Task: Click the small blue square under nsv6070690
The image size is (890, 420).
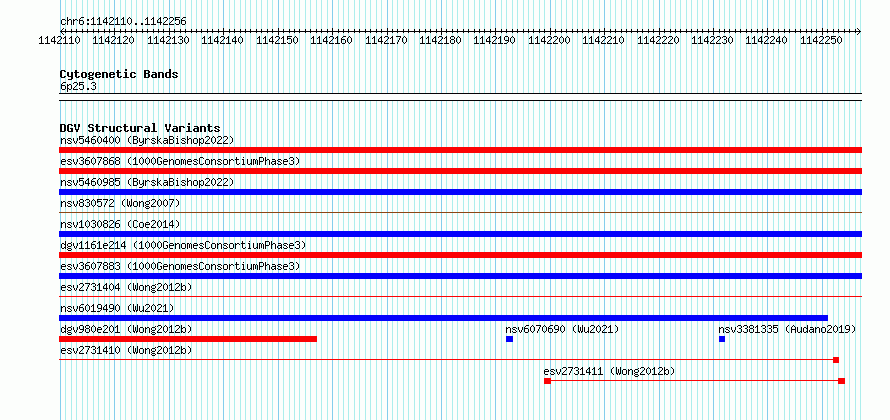Action: click(509, 339)
